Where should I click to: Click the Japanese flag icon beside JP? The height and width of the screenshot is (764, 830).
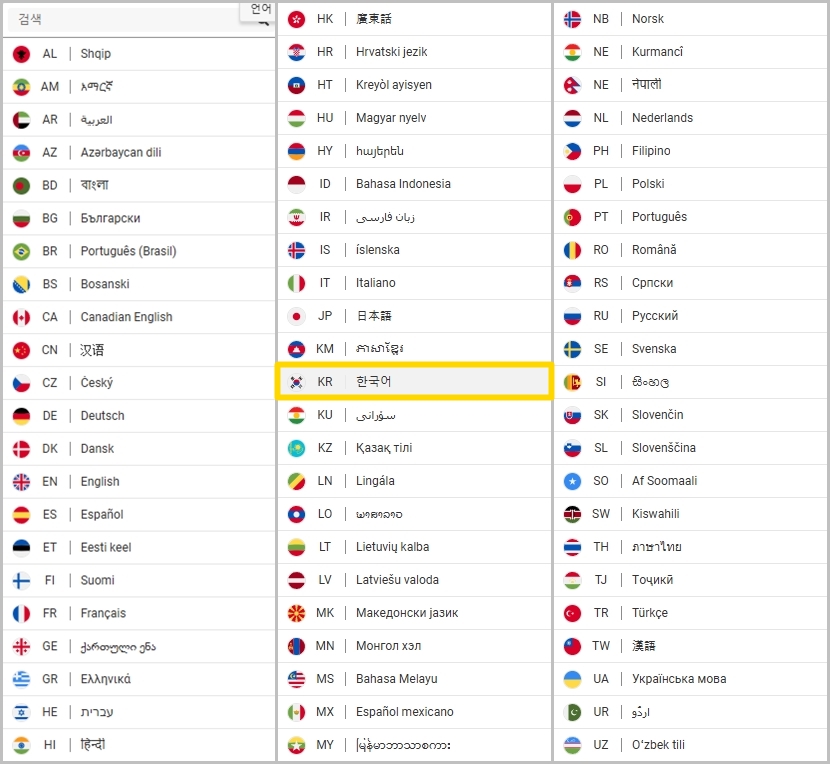296,317
